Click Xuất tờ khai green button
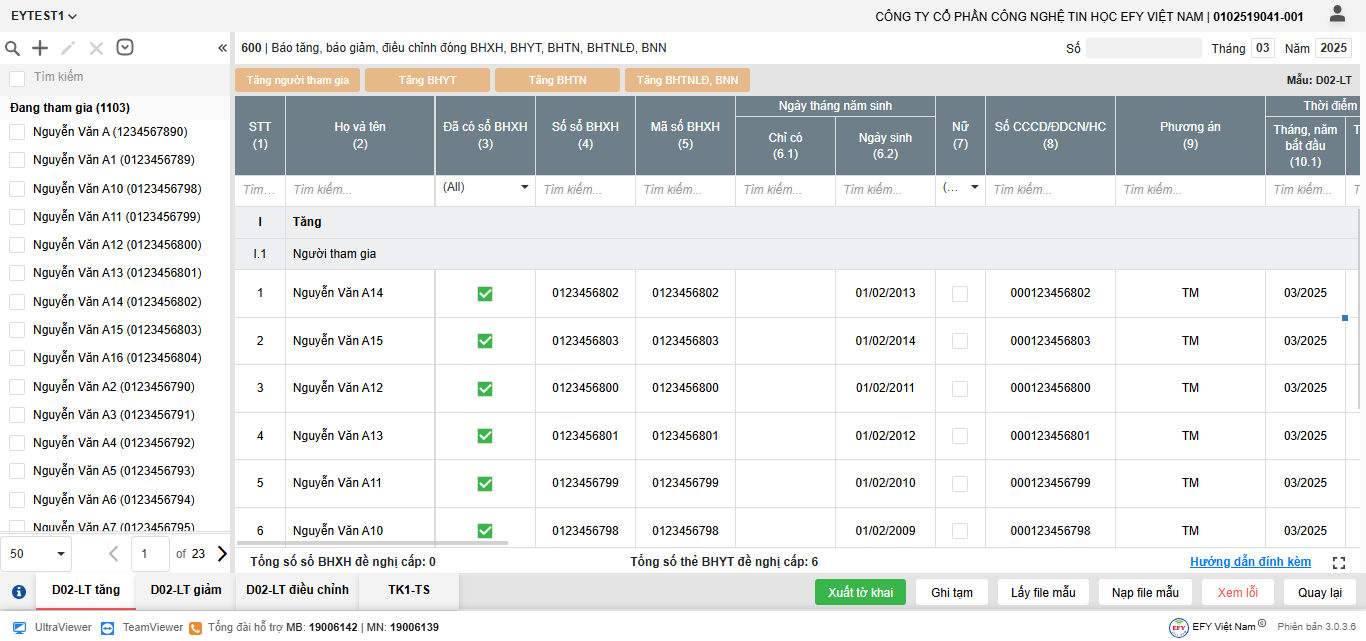This screenshot has height=641, width=1366. [860, 592]
